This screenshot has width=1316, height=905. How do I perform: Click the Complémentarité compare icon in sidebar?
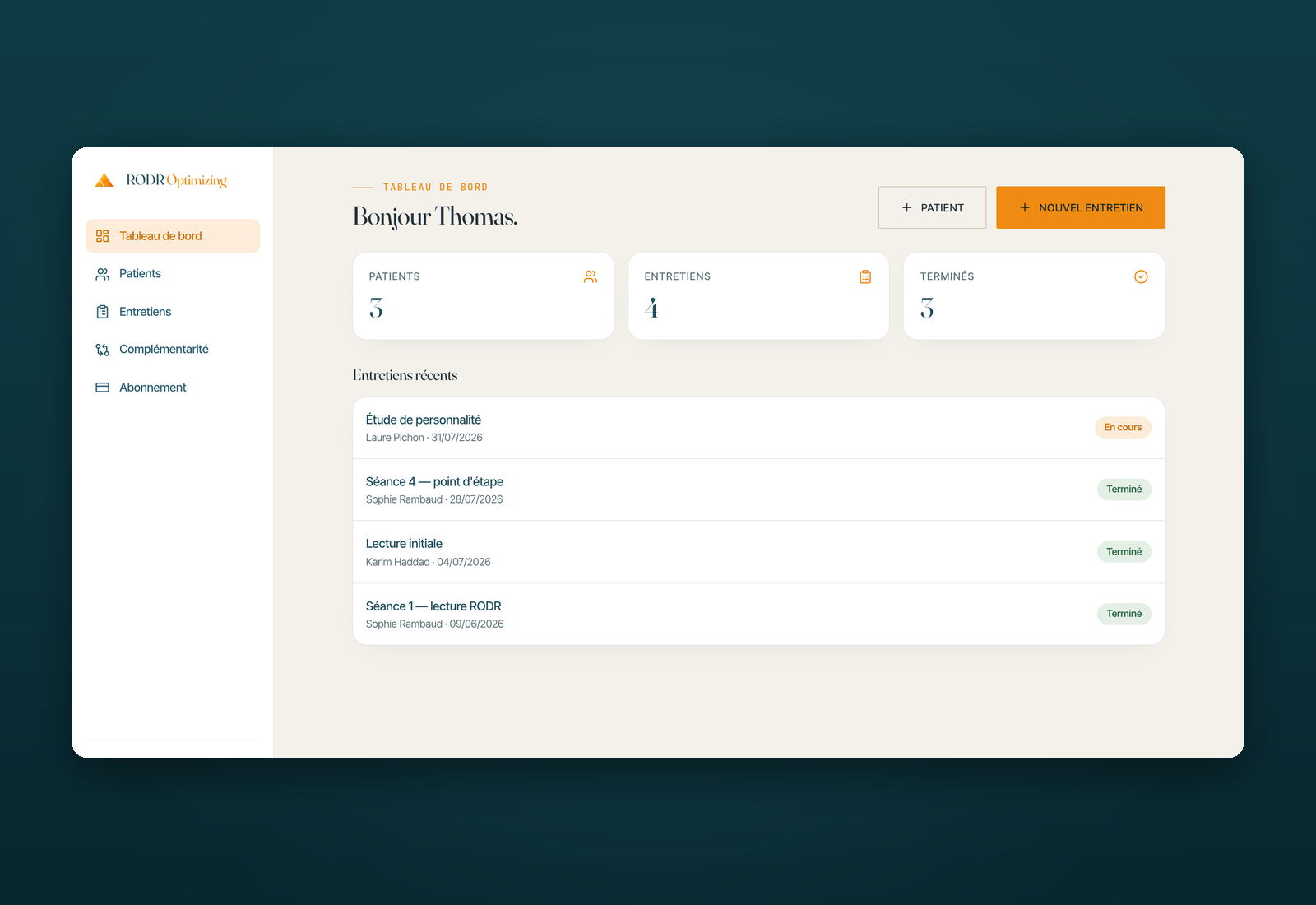pos(102,350)
